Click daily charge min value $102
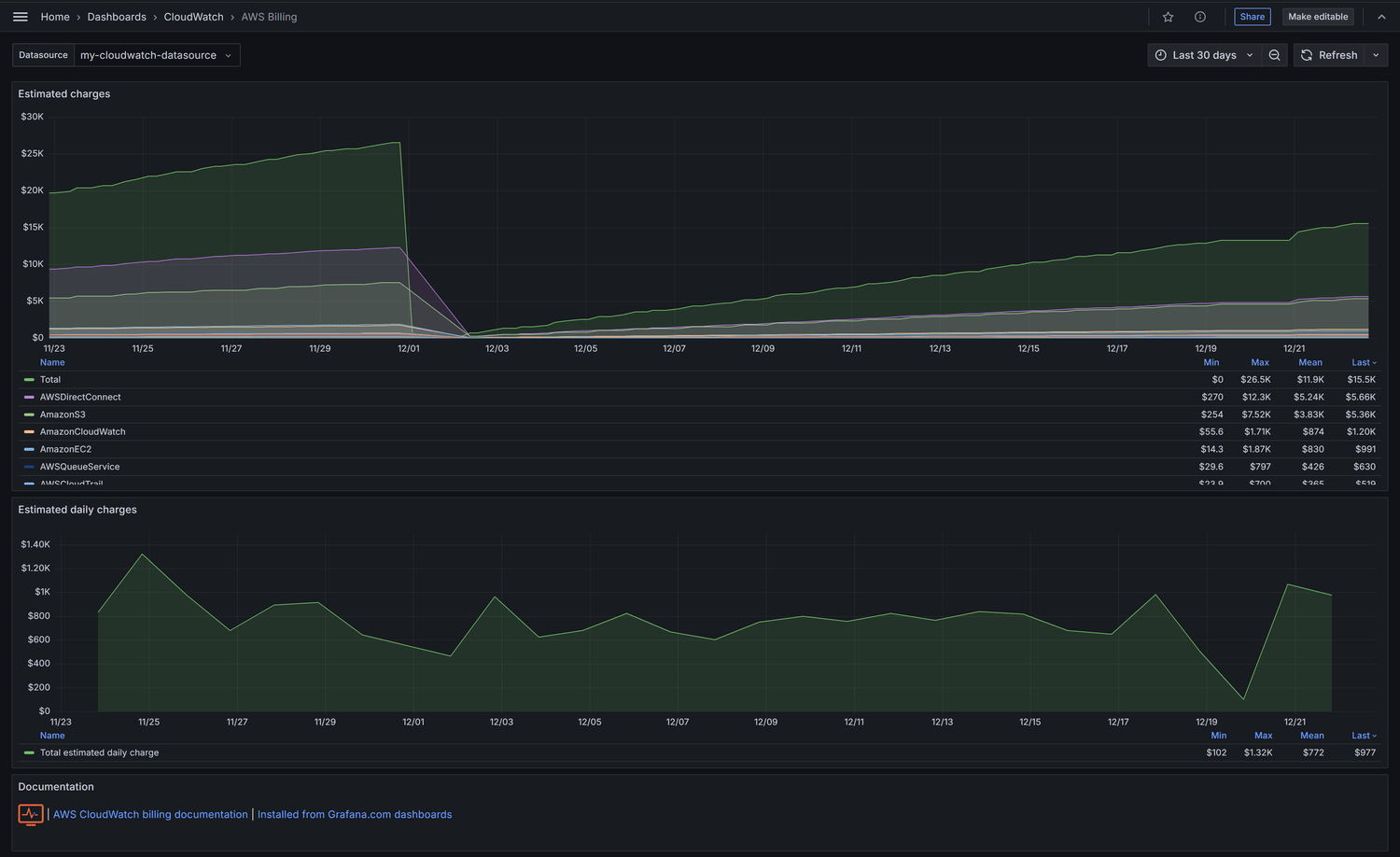Image resolution: width=1400 pixels, height=857 pixels. click(1216, 752)
